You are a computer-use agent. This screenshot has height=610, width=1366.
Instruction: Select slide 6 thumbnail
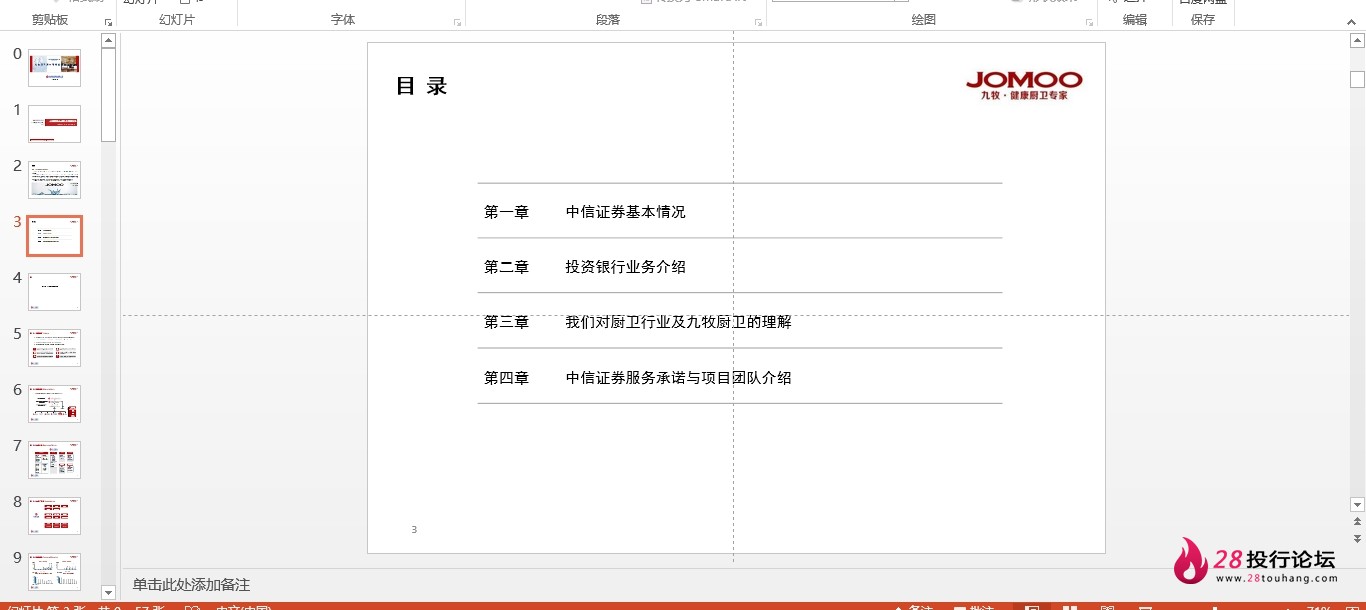(x=54, y=404)
